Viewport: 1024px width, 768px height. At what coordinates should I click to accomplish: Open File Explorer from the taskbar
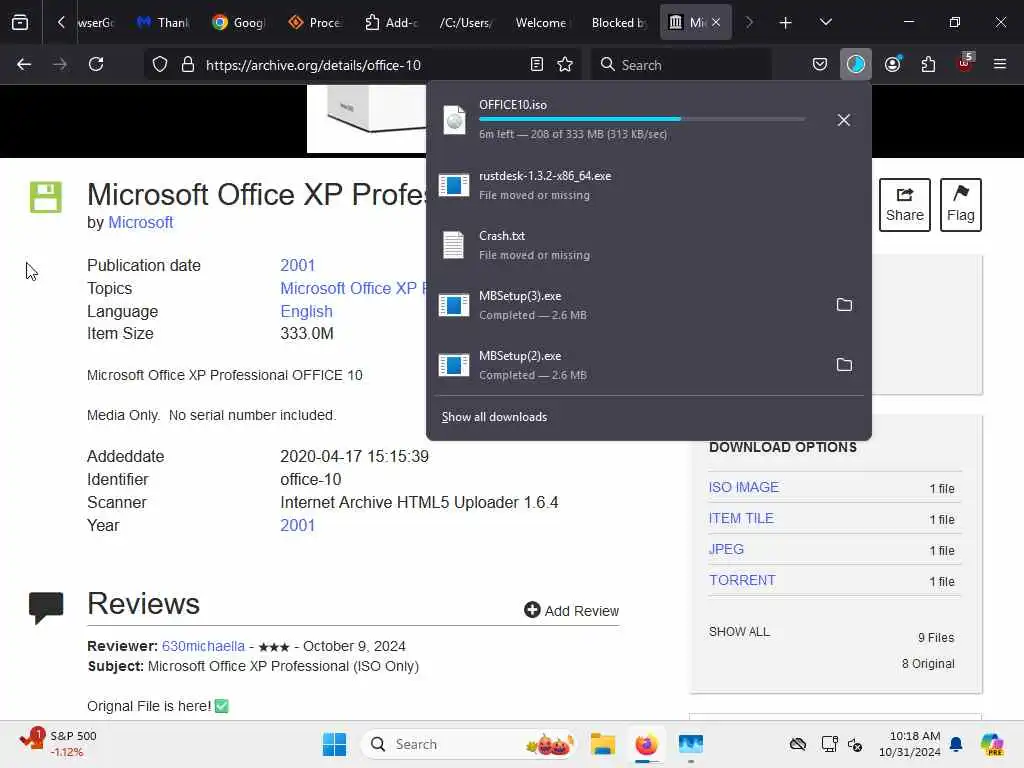tap(603, 744)
